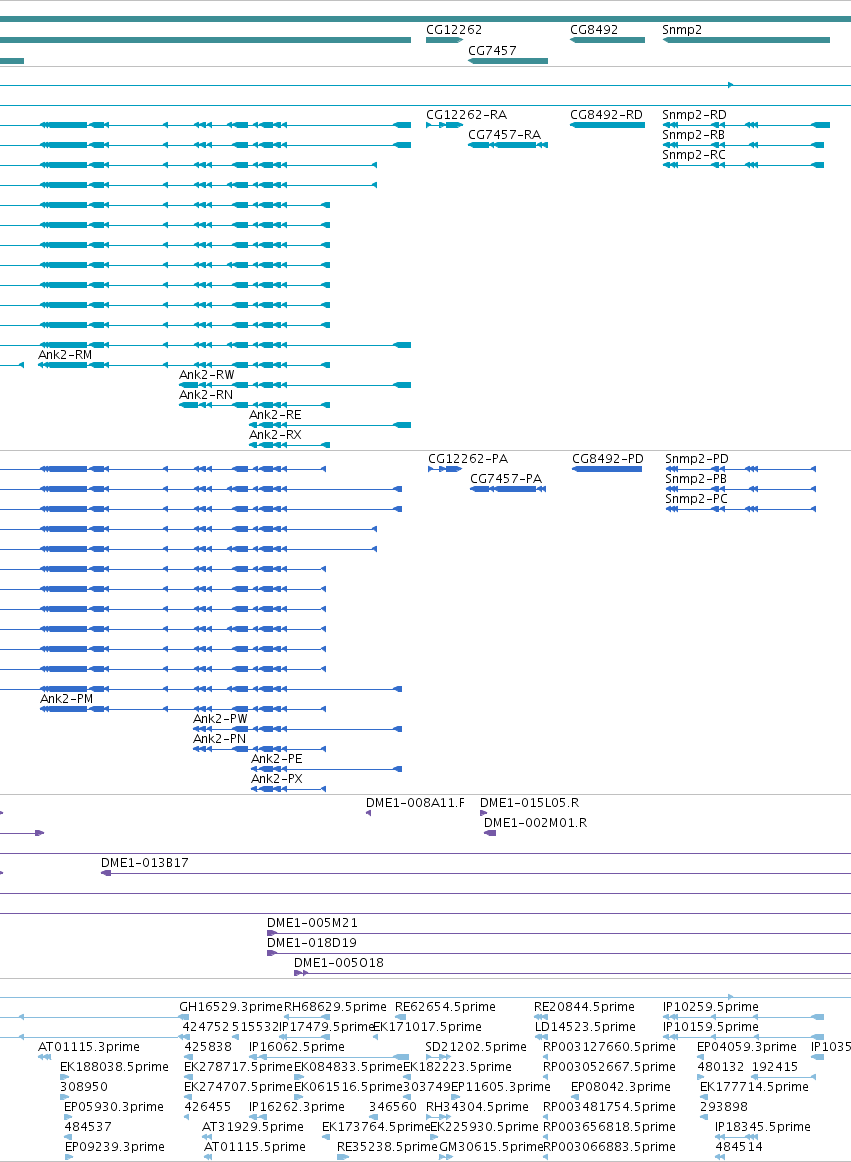Viewport: 851px width, 1162px height.
Task: Select clone DME1-002M01.R
Action: tap(535, 823)
